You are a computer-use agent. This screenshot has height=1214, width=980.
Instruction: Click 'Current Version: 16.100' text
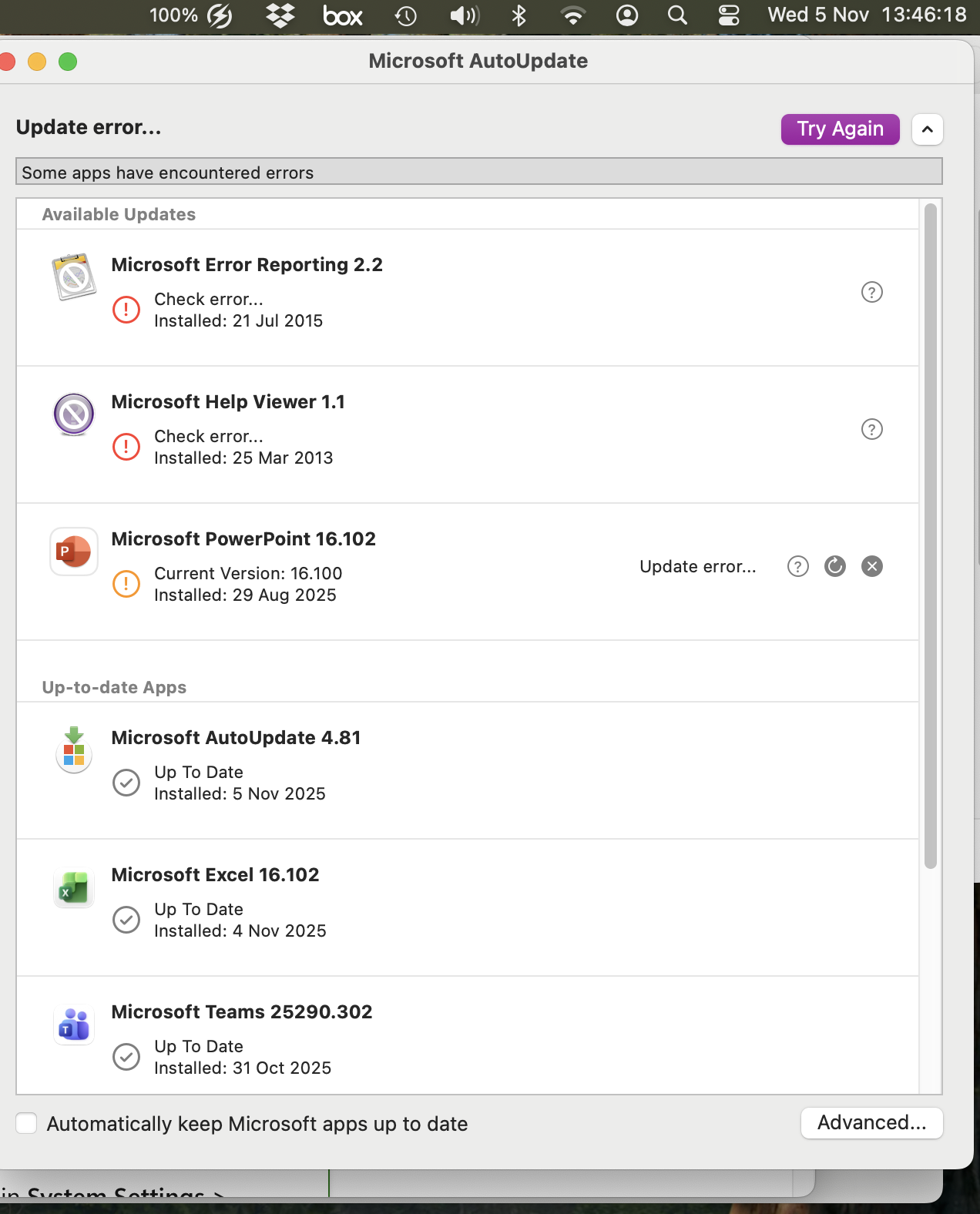pyautogui.click(x=248, y=573)
